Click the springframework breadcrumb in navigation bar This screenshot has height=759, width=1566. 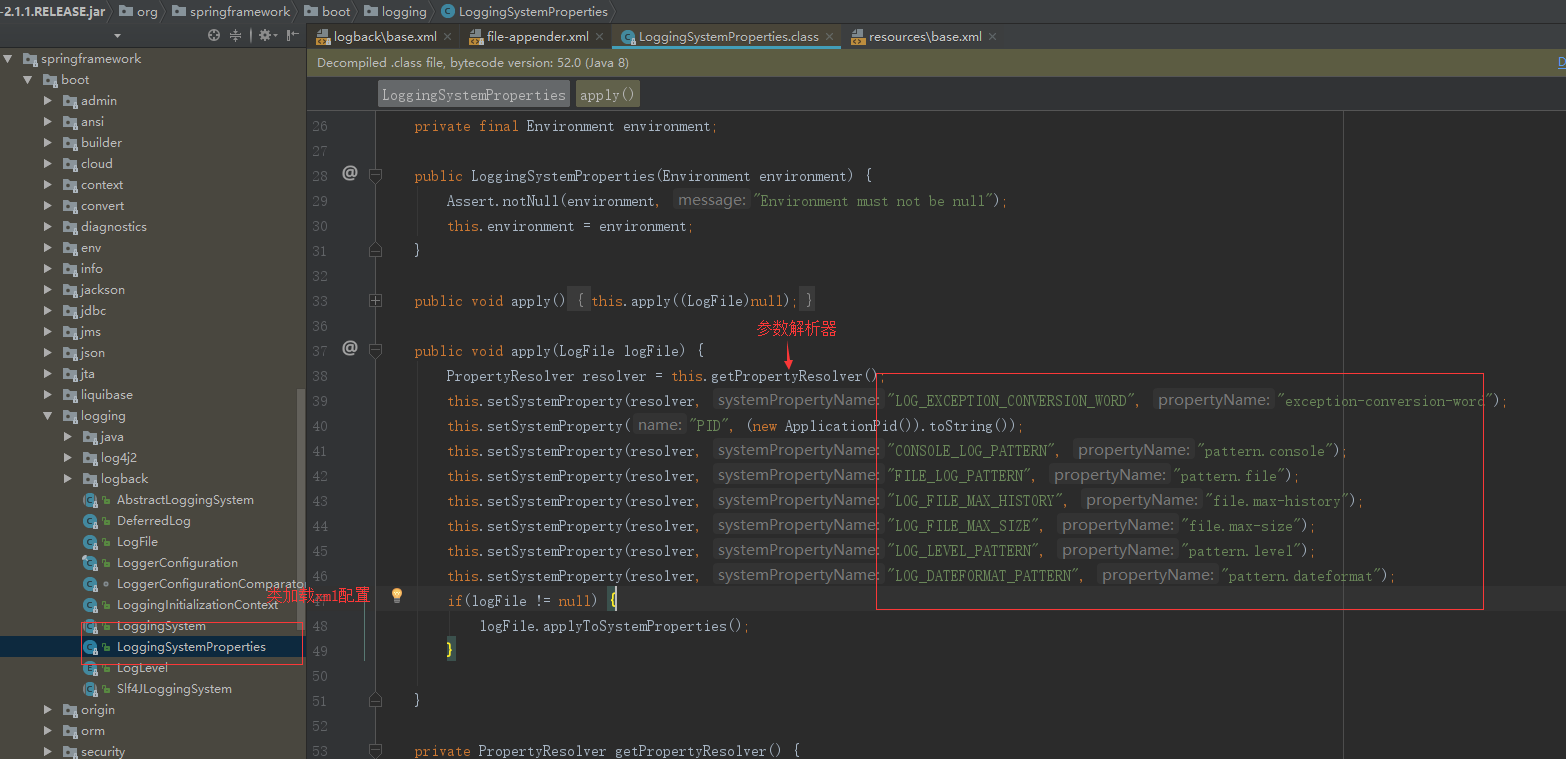tap(231, 11)
